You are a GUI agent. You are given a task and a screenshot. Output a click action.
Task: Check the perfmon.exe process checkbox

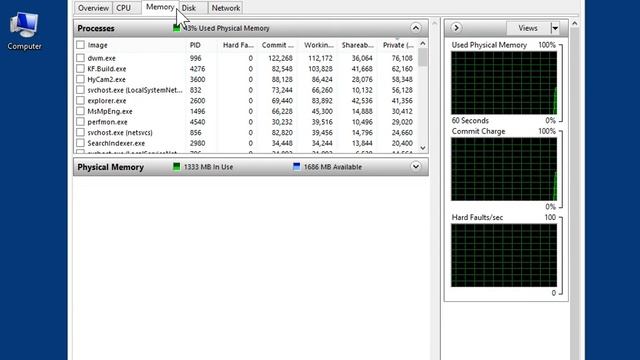coord(80,122)
